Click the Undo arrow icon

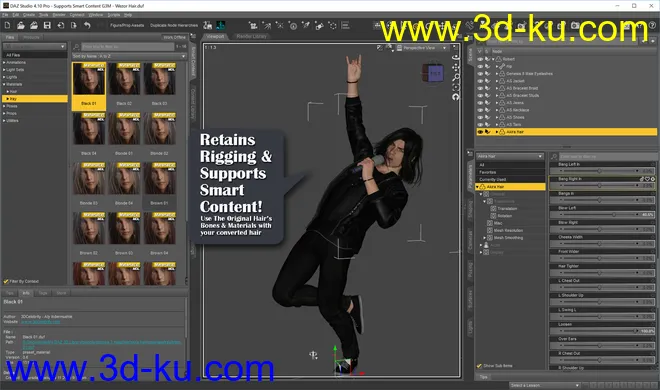[x=87, y=26]
